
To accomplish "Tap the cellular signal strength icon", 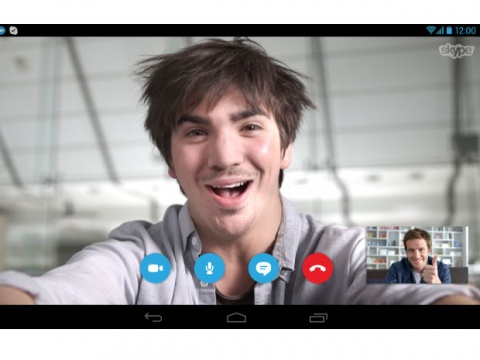I will 440,31.
